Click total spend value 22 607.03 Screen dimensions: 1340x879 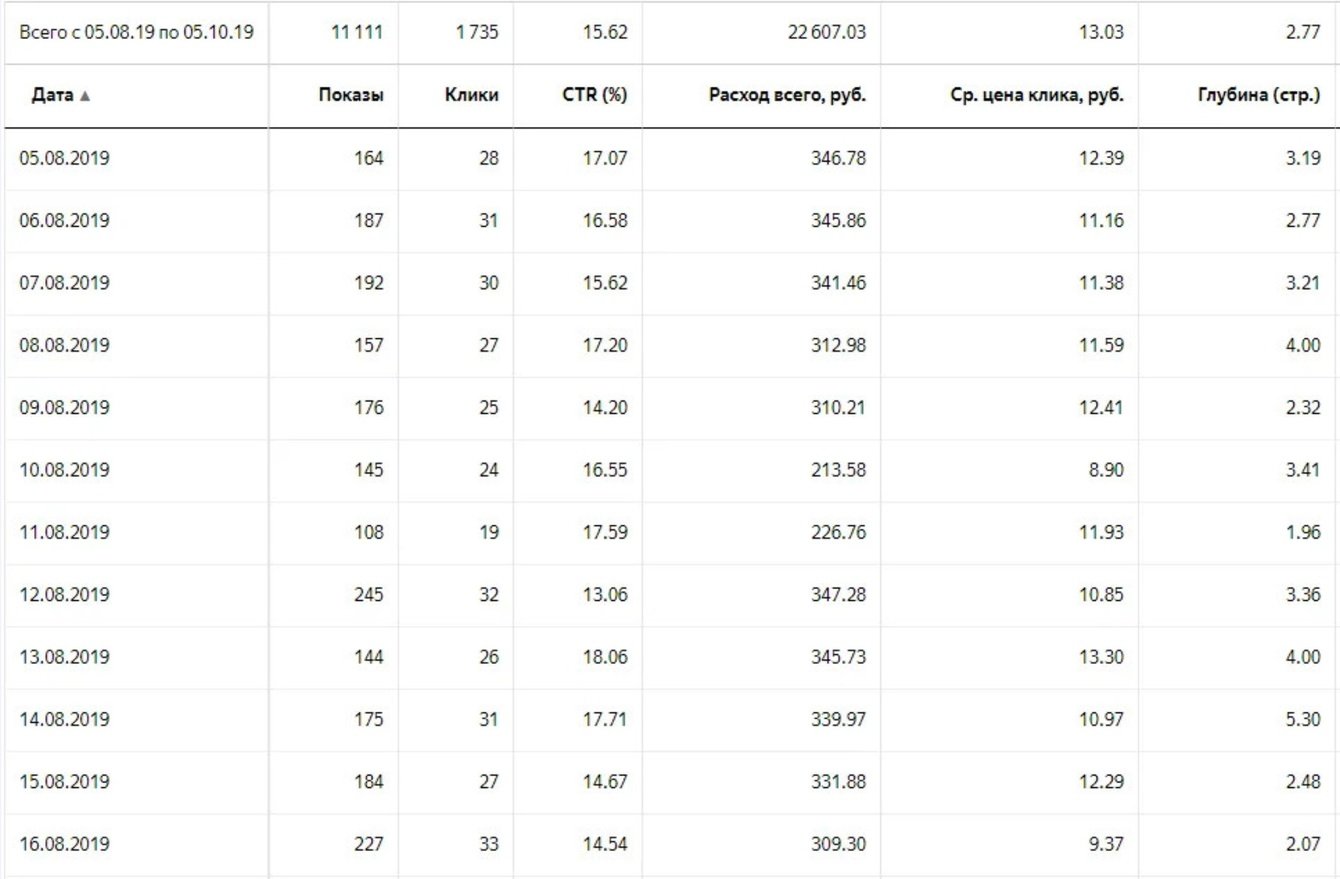click(826, 32)
